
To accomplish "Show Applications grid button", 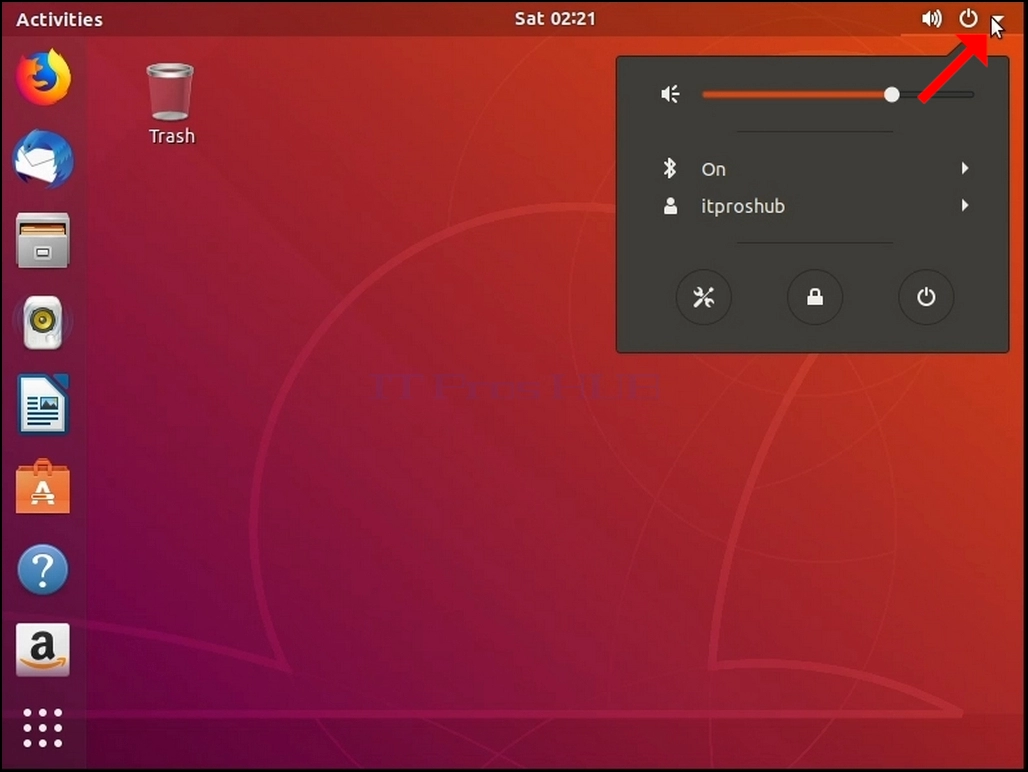I will [43, 728].
